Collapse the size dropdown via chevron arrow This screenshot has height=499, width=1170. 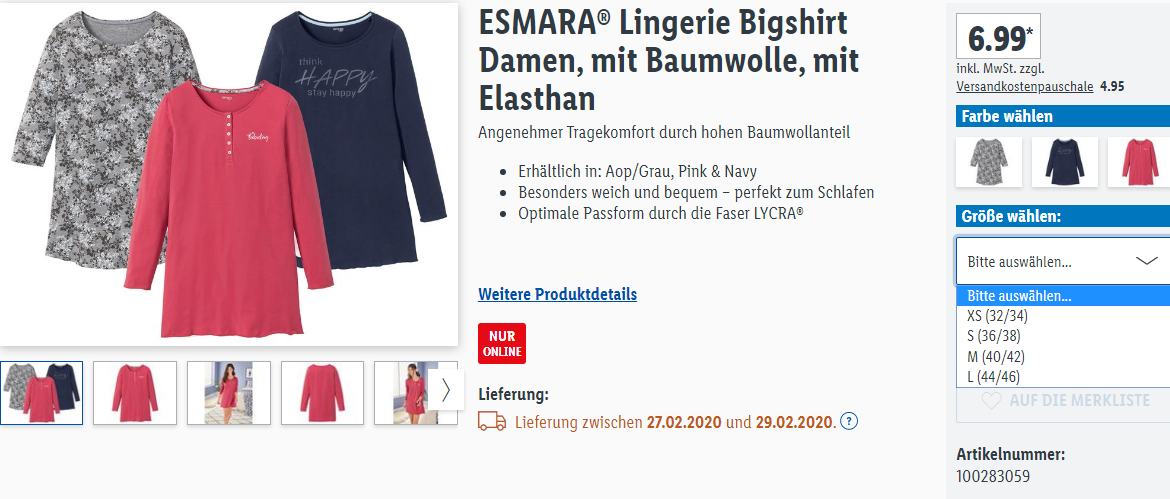(1146, 261)
